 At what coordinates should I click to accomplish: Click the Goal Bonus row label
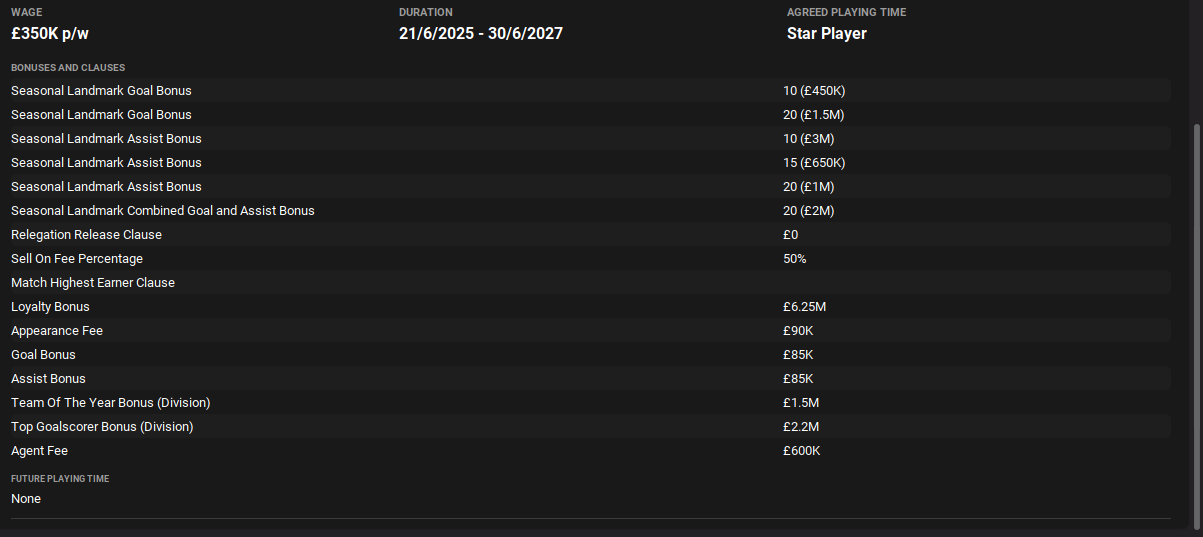click(43, 355)
